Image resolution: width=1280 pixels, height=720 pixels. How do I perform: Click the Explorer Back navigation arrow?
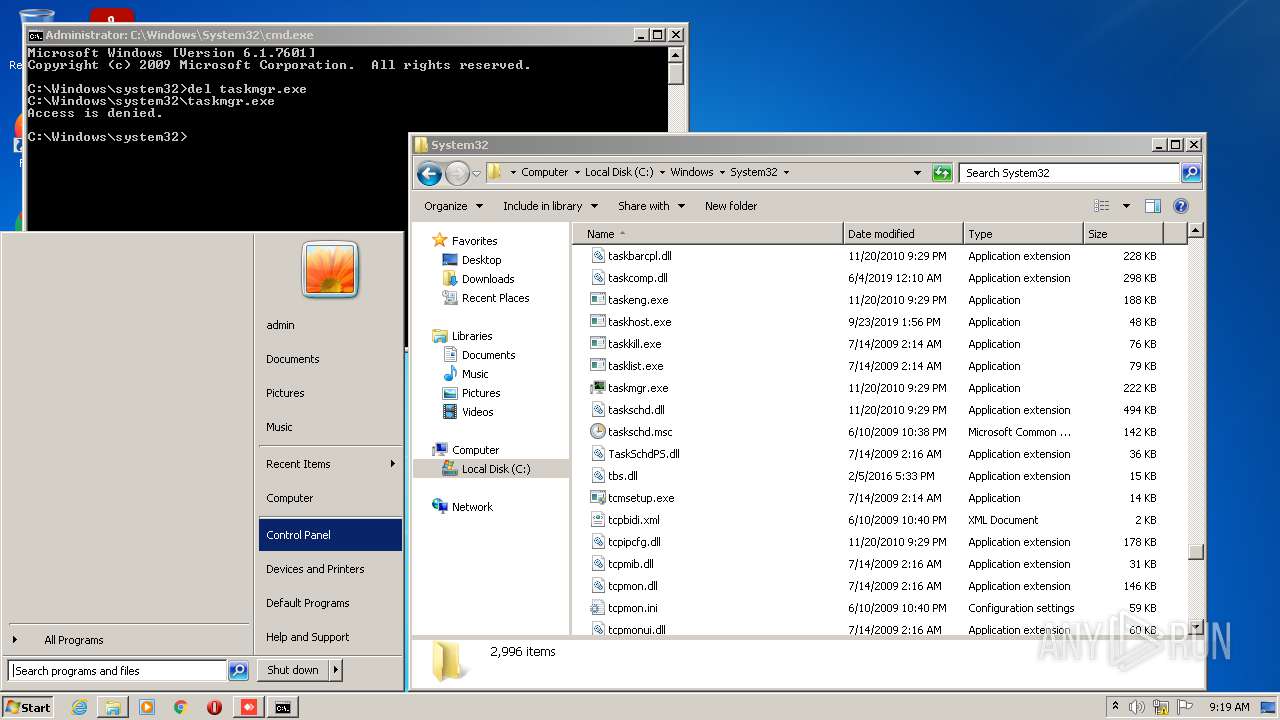[x=429, y=173]
